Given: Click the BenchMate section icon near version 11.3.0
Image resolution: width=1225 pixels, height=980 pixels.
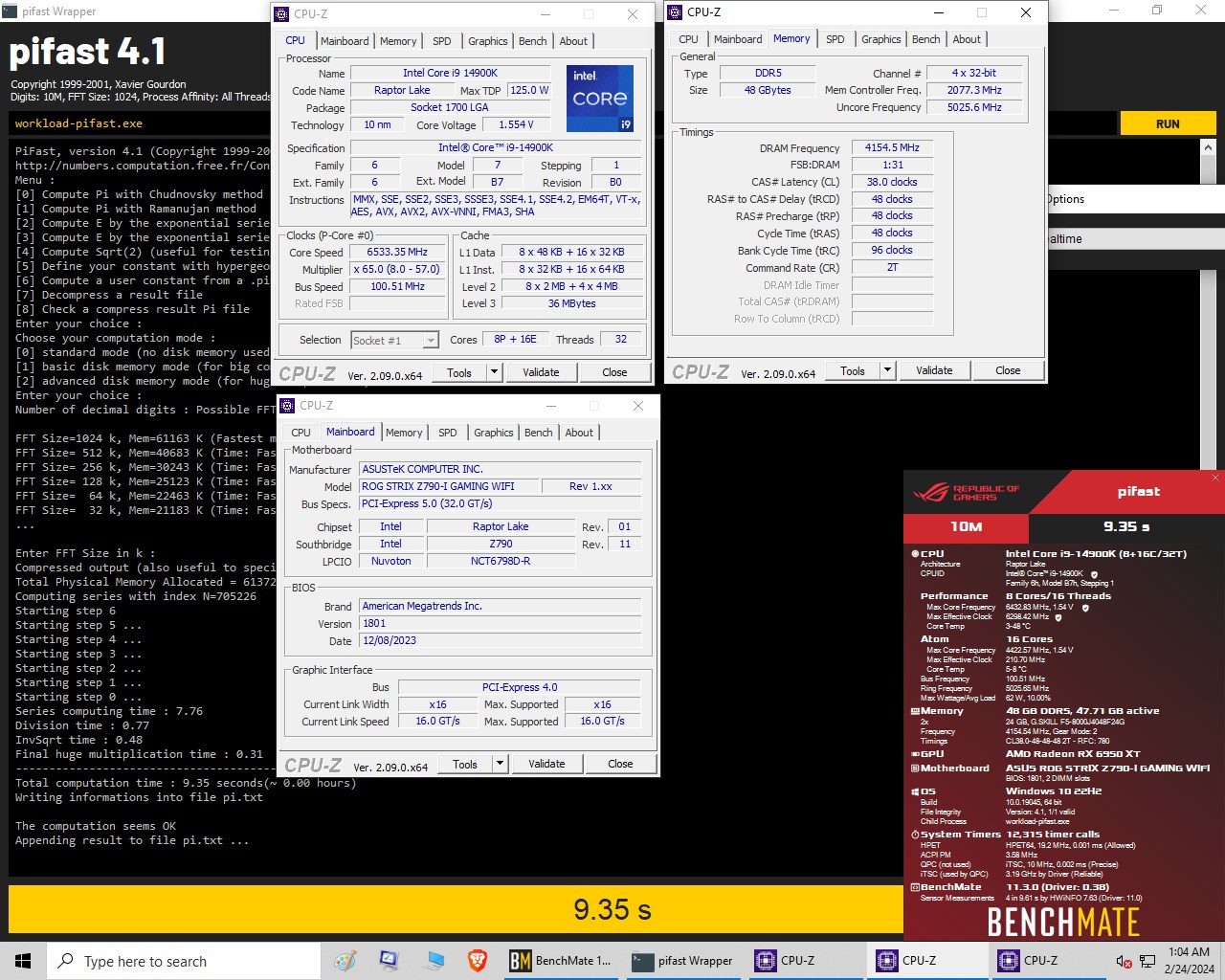Looking at the screenshot, I should coord(915,887).
